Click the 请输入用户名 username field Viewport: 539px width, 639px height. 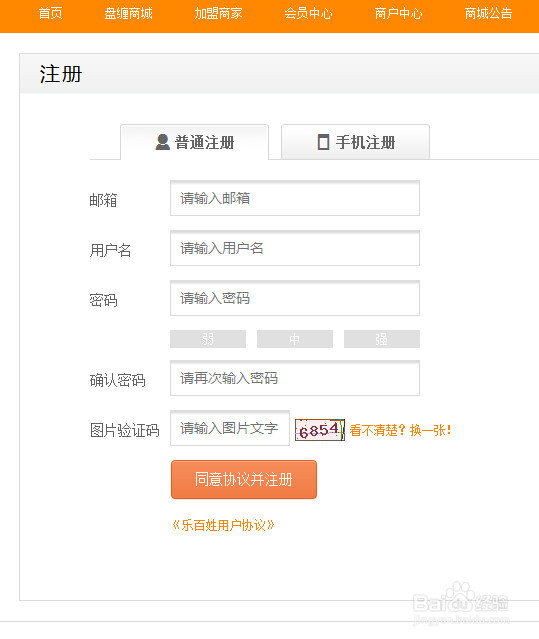[295, 248]
